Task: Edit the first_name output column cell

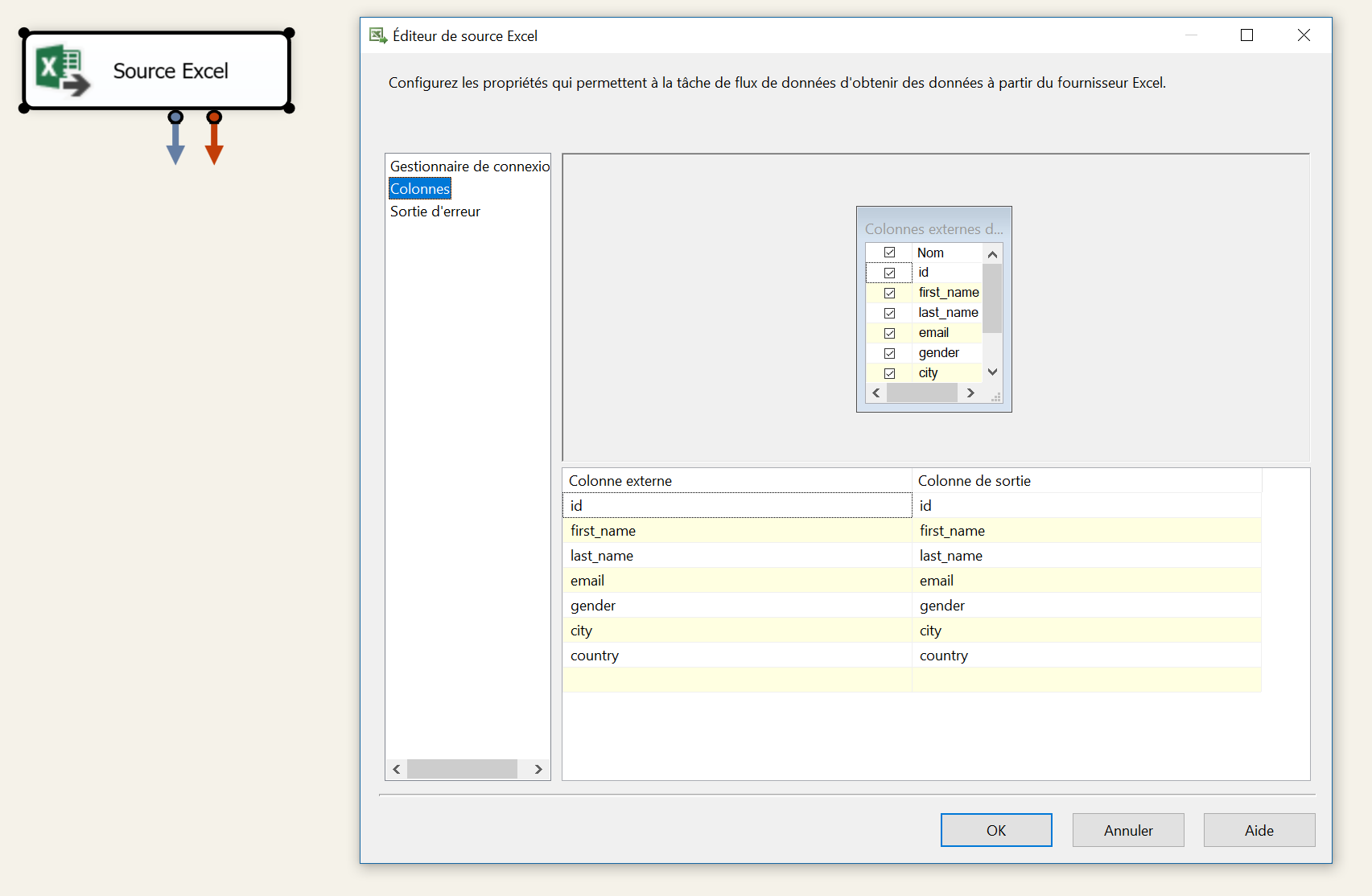Action: coord(1086,531)
